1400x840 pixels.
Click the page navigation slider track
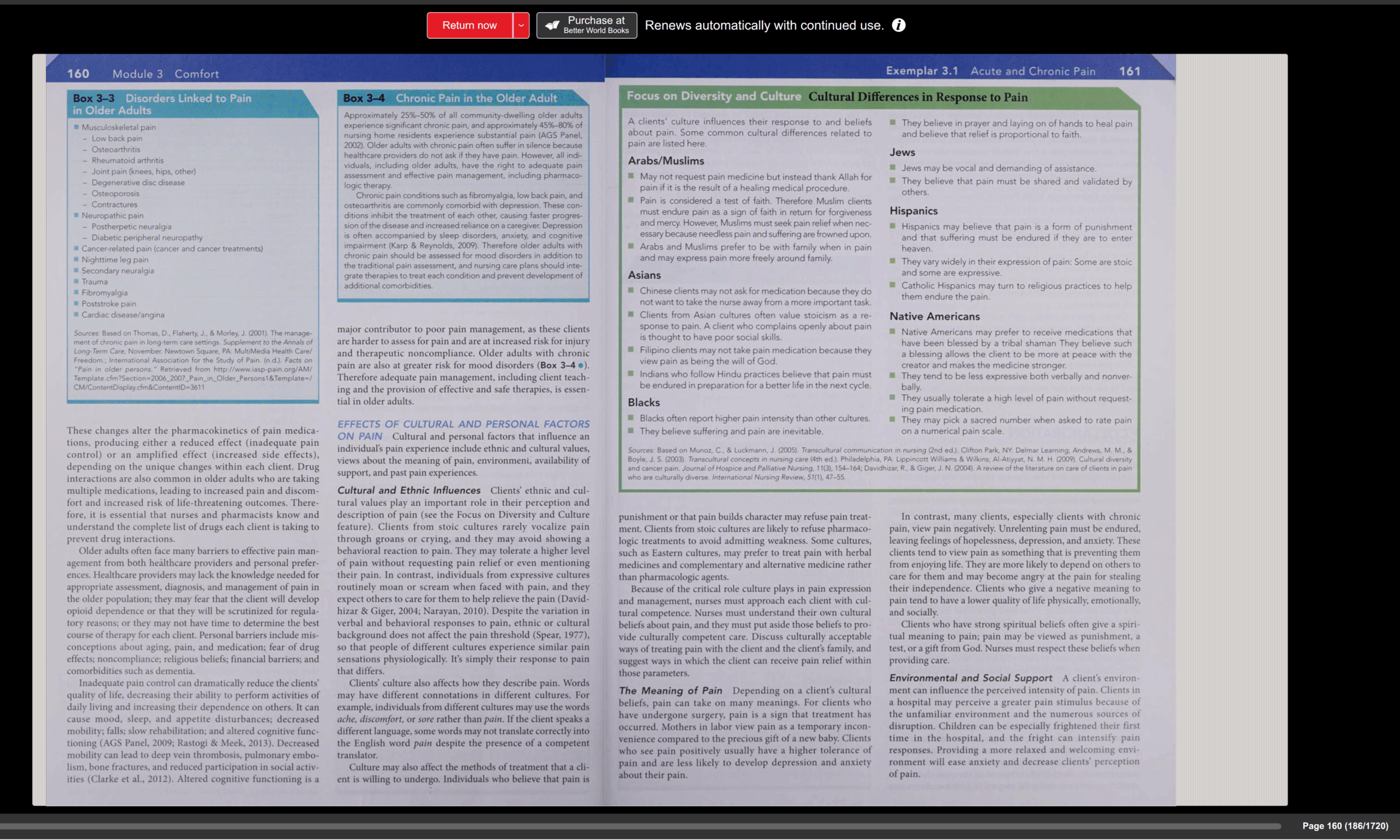coord(639,826)
